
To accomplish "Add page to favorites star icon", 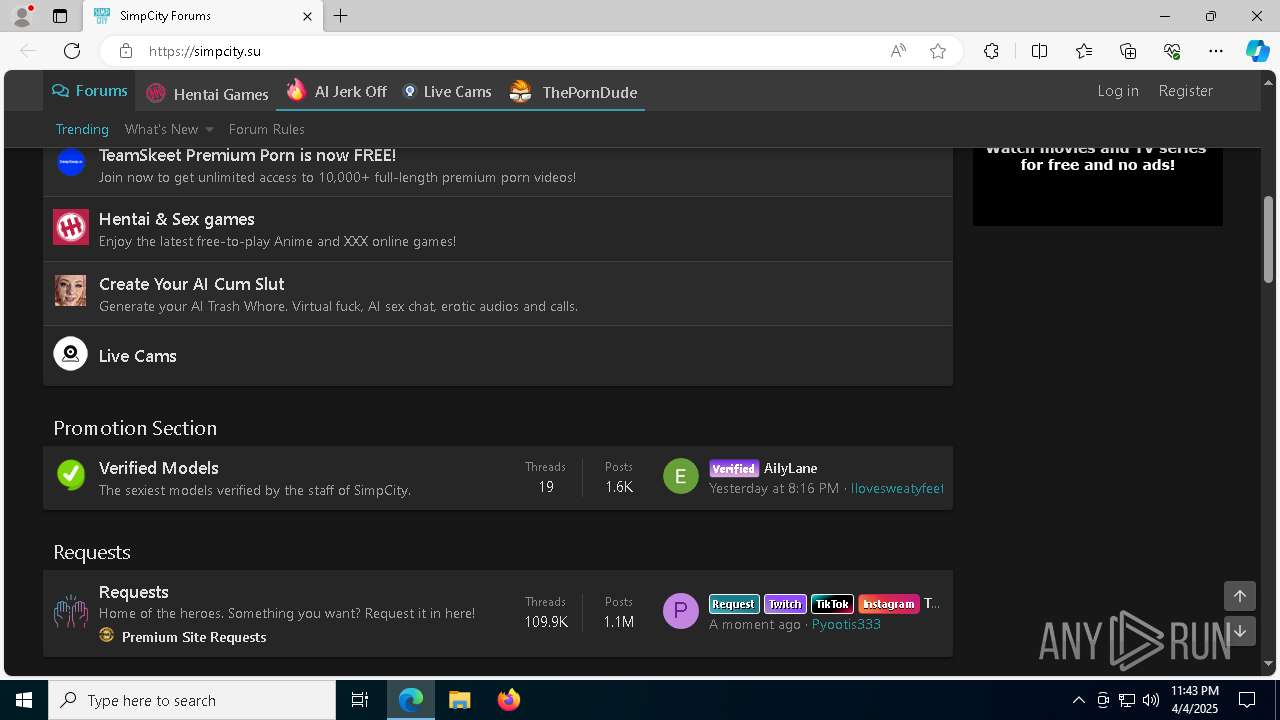I will pos(938,51).
